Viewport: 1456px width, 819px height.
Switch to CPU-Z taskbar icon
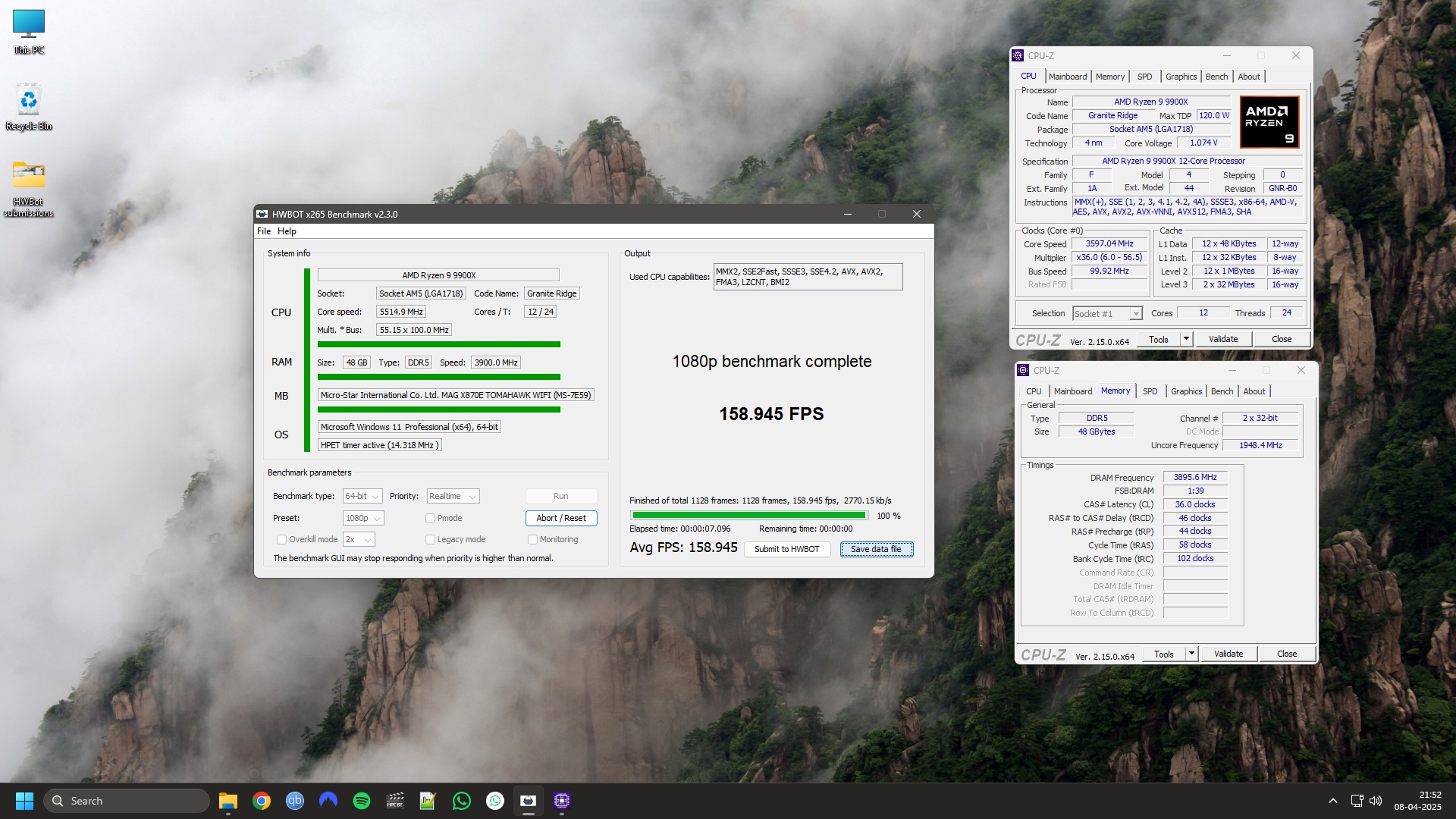[562, 801]
